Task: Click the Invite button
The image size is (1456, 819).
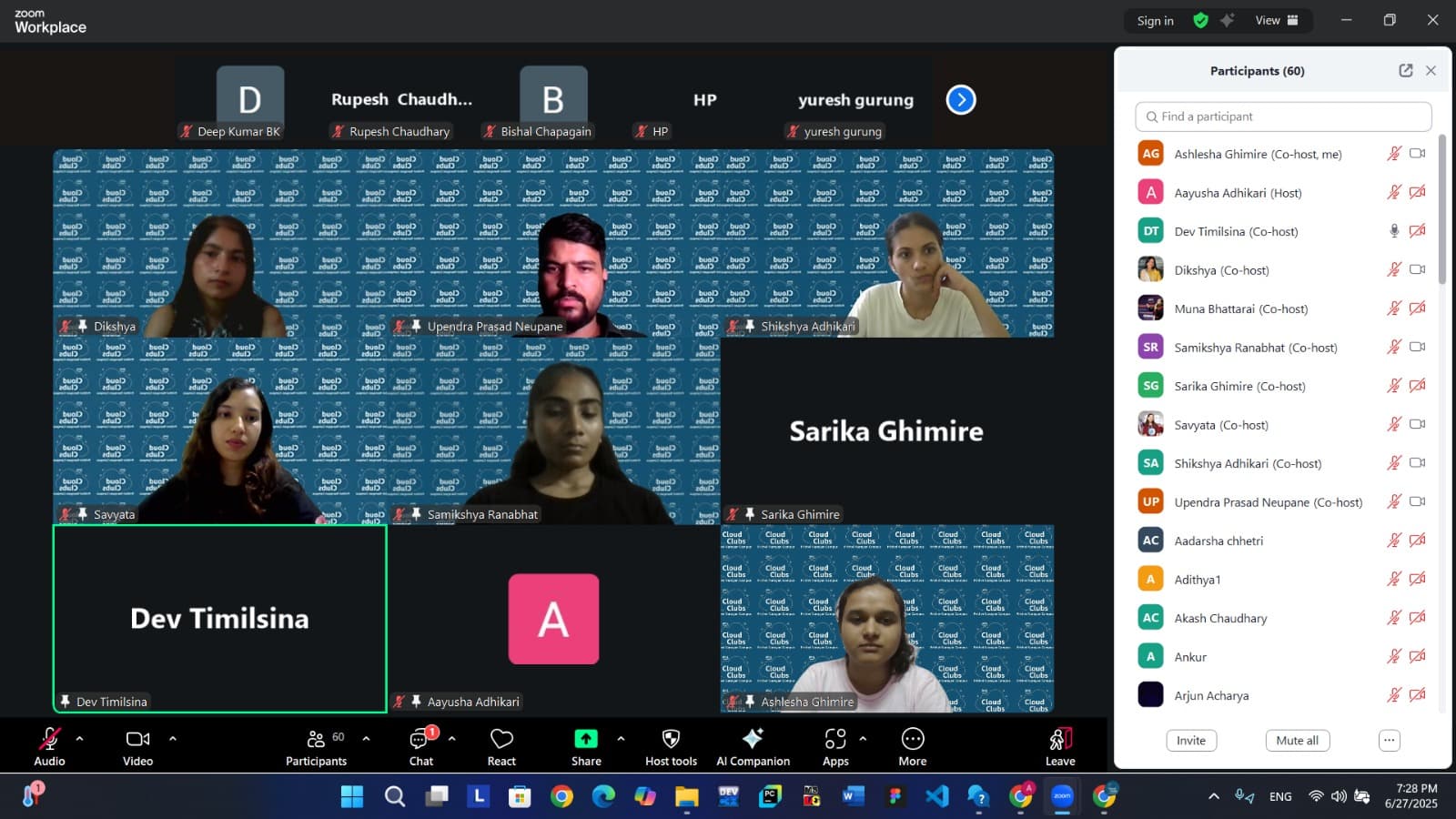Action: pyautogui.click(x=1190, y=741)
